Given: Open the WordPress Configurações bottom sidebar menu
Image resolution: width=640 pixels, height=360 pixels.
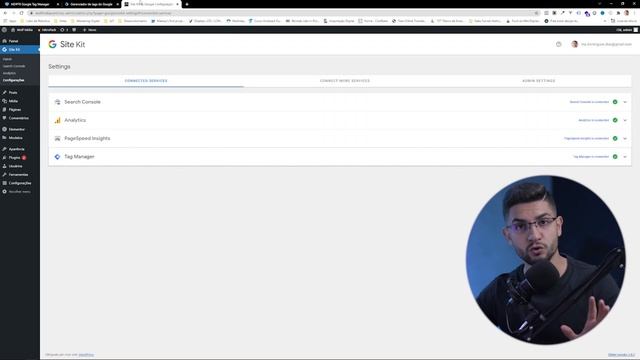Looking at the screenshot, I should tap(20, 183).
